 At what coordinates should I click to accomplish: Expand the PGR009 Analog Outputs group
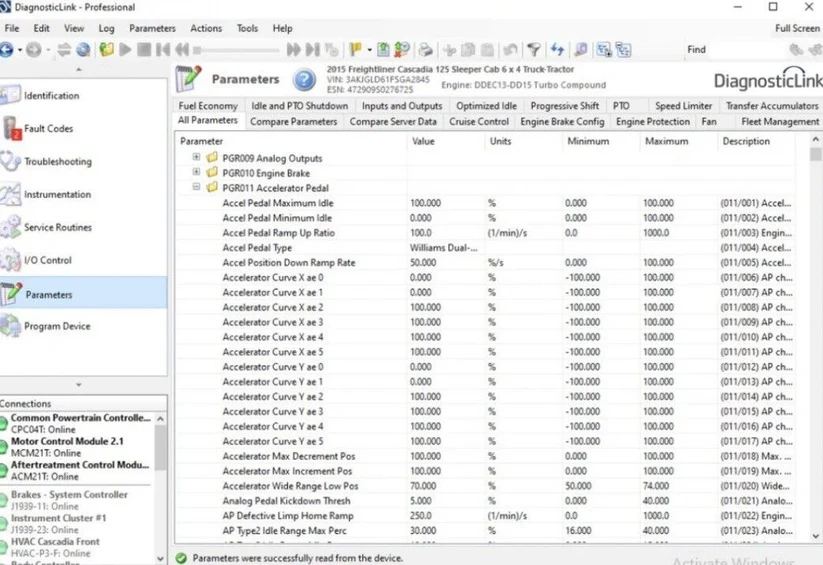point(196,157)
